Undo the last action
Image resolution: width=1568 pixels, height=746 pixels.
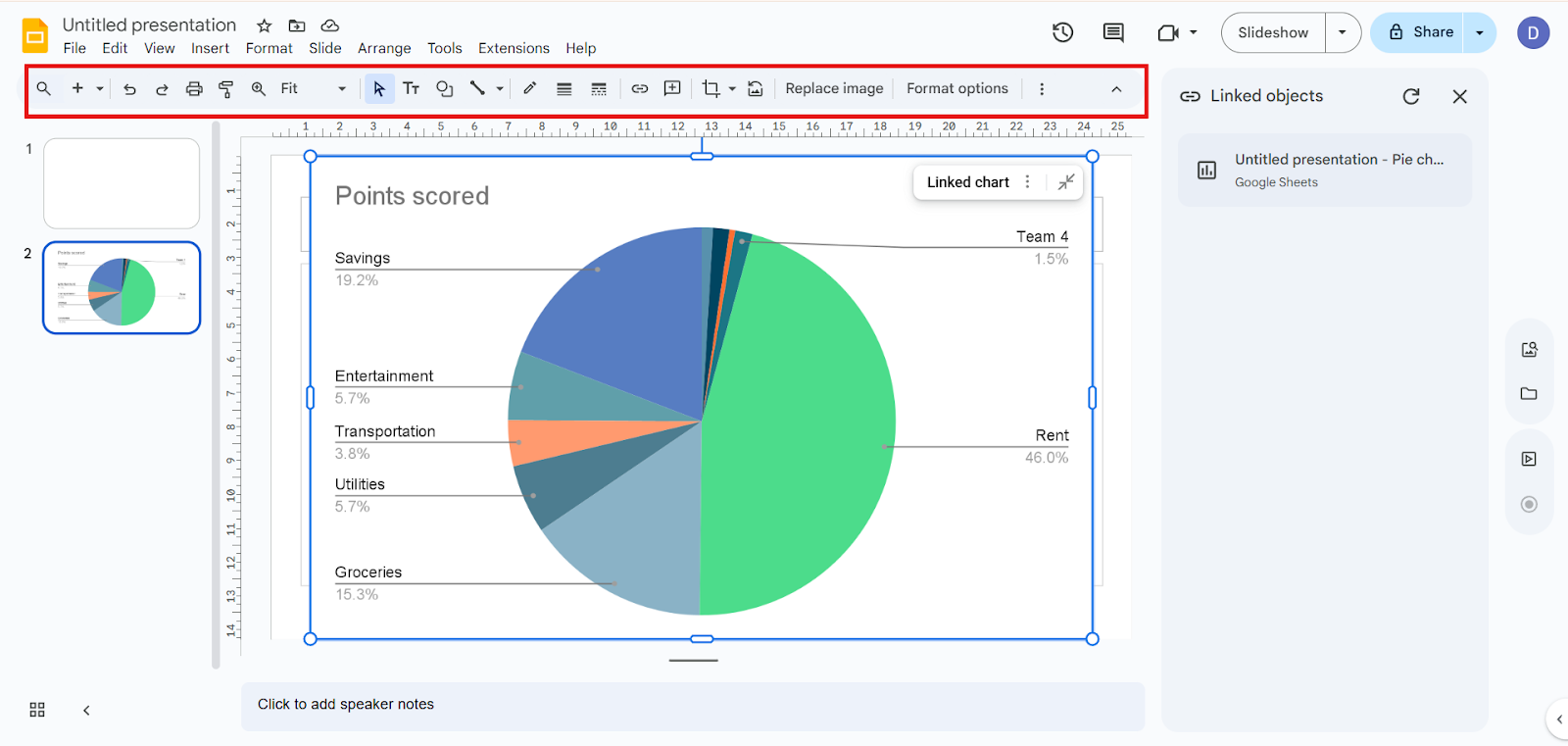(129, 89)
